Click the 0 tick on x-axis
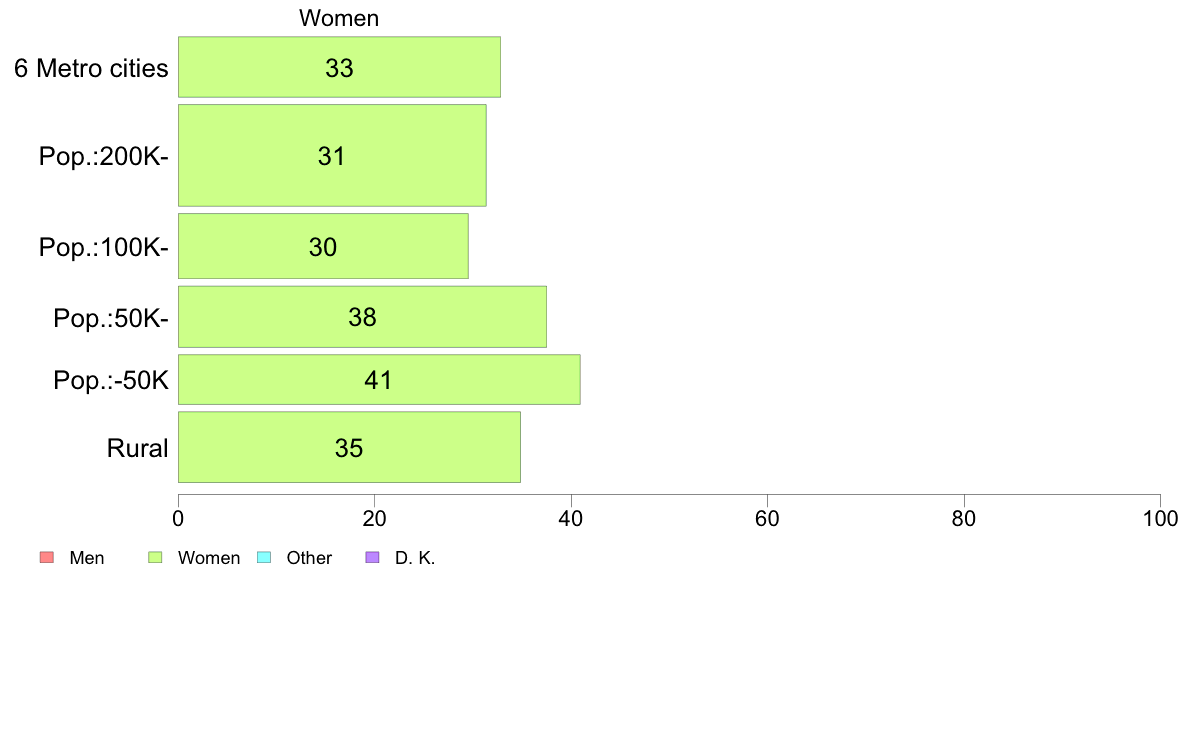The image size is (1188, 736). [178, 518]
